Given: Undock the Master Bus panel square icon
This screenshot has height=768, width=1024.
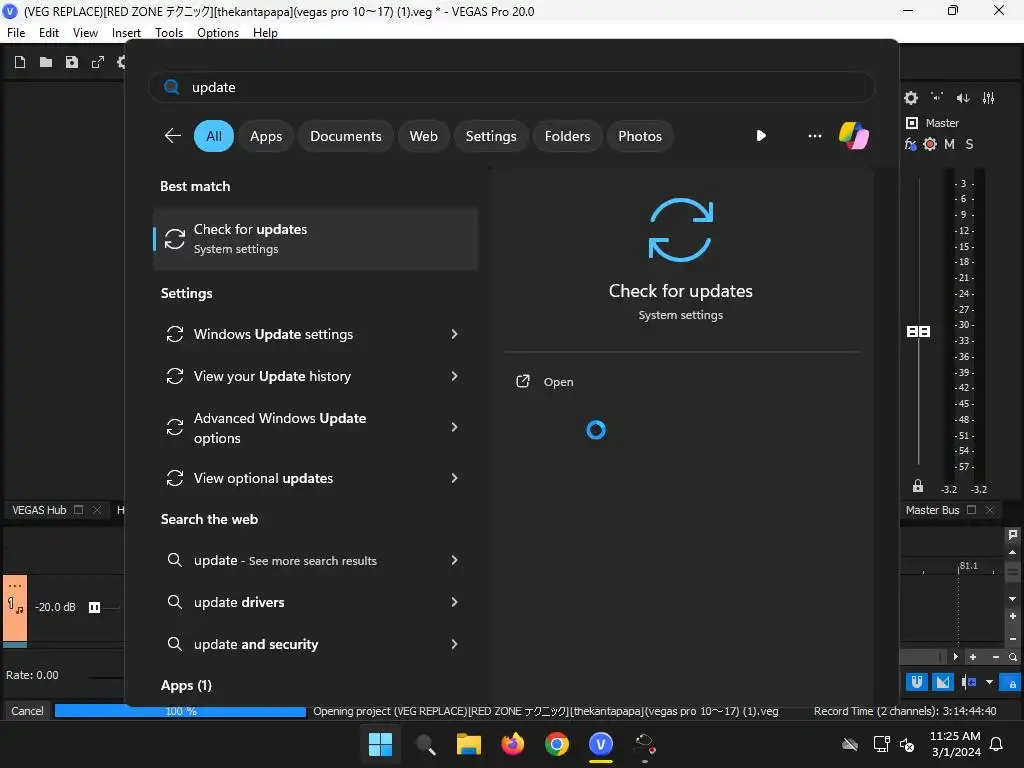Looking at the screenshot, I should (971, 510).
